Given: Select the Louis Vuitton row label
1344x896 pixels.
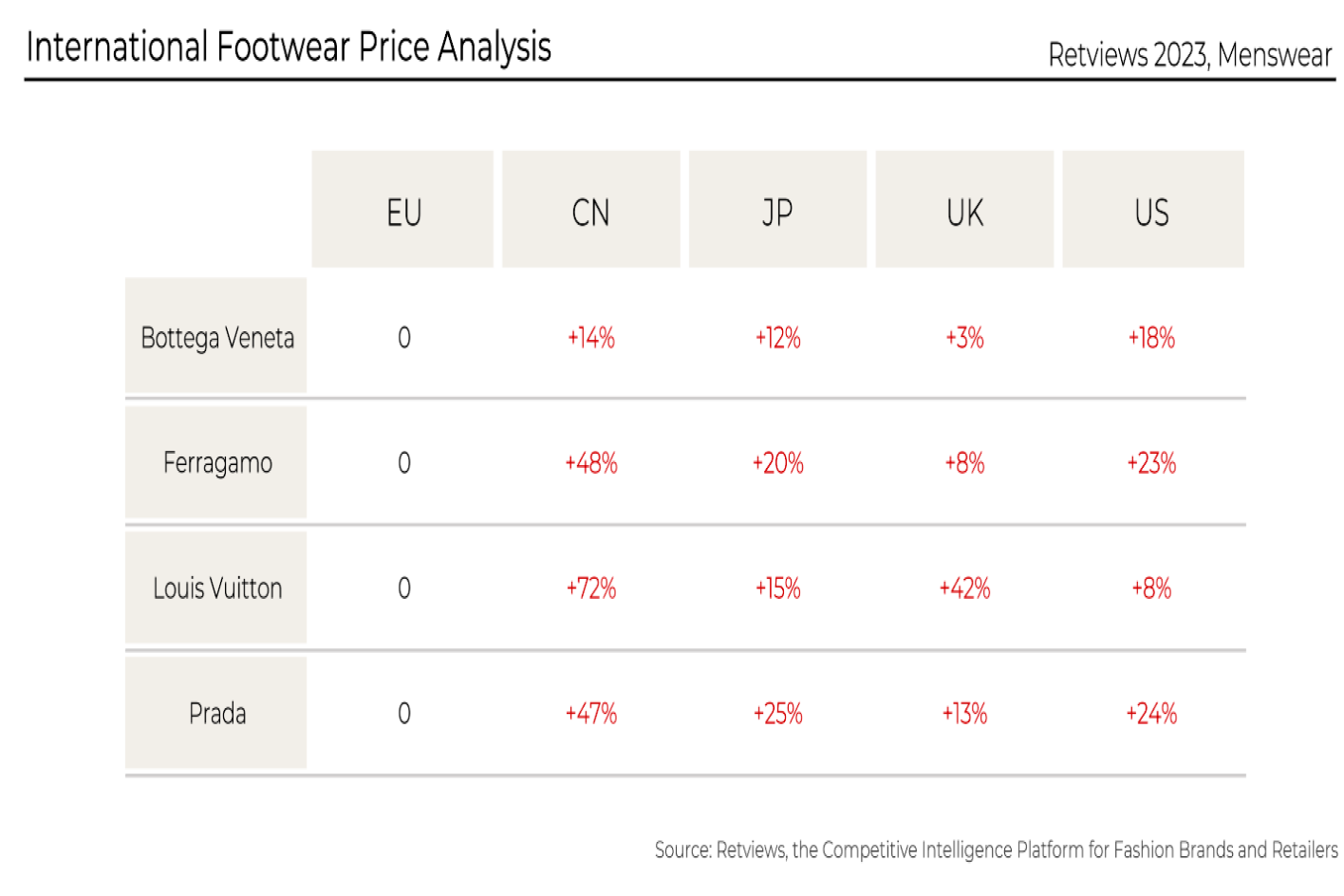Looking at the screenshot, I should [216, 588].
